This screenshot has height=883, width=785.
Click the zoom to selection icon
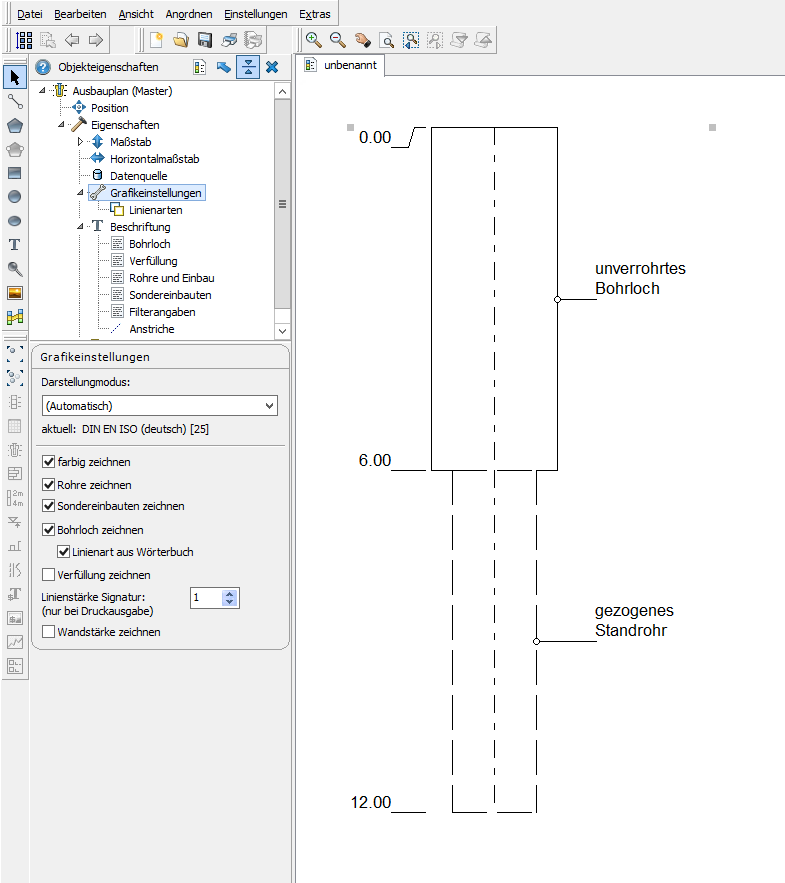[411, 40]
